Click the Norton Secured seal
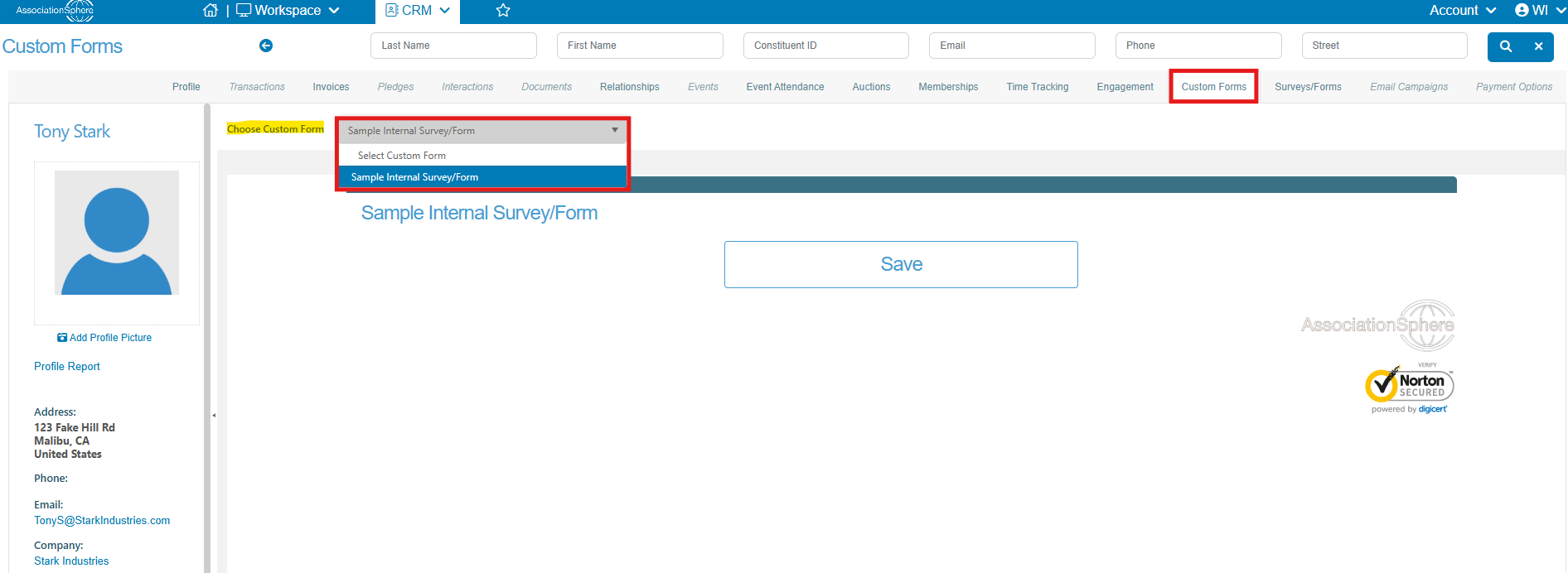The image size is (1568, 573). pyautogui.click(x=1409, y=389)
